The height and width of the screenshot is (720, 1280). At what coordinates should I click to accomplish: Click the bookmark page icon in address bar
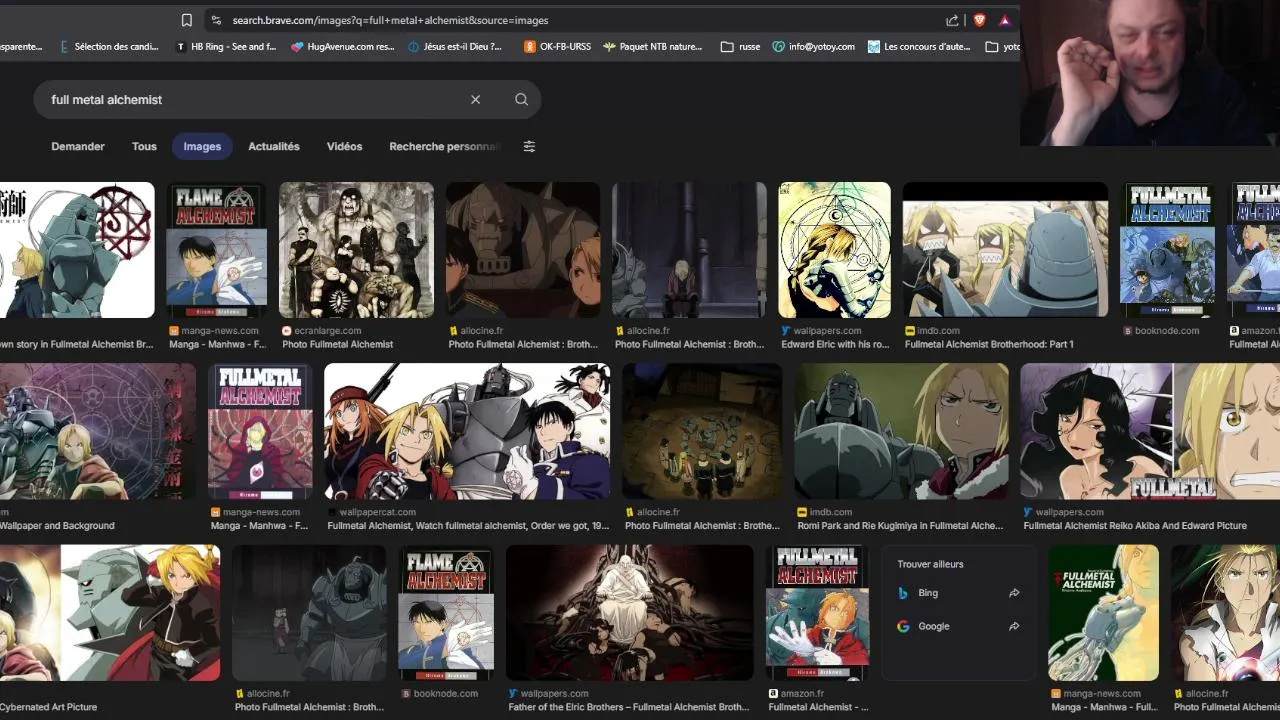coord(187,20)
